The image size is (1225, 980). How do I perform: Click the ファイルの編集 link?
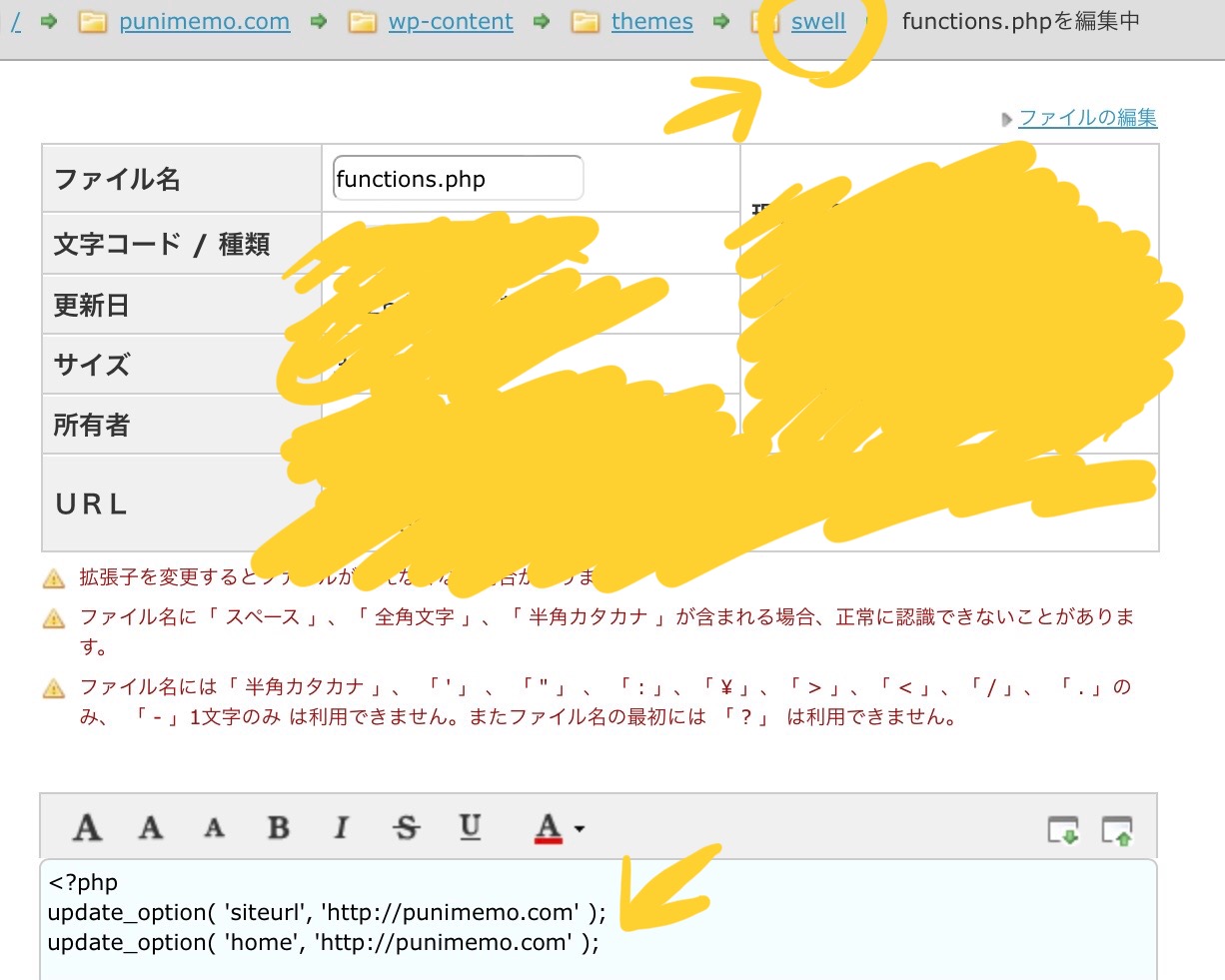coord(1087,118)
